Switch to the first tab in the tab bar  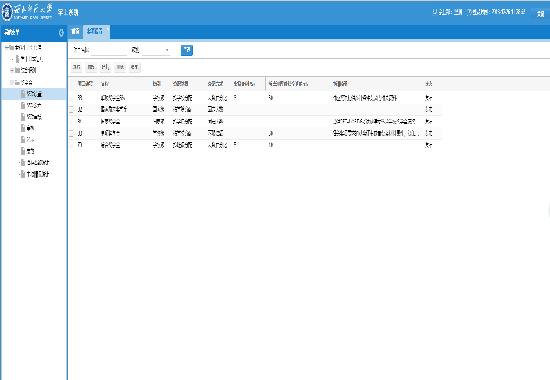click(75, 32)
